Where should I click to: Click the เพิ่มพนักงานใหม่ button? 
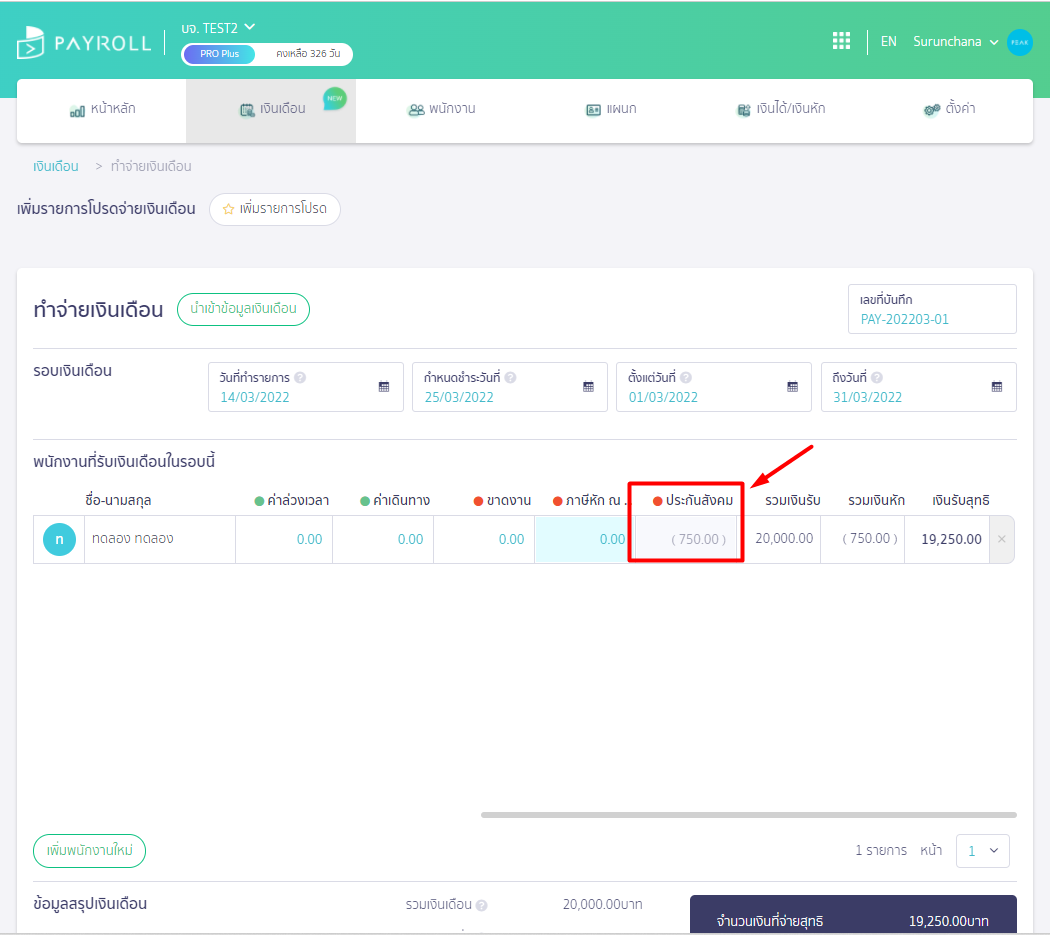[x=89, y=850]
